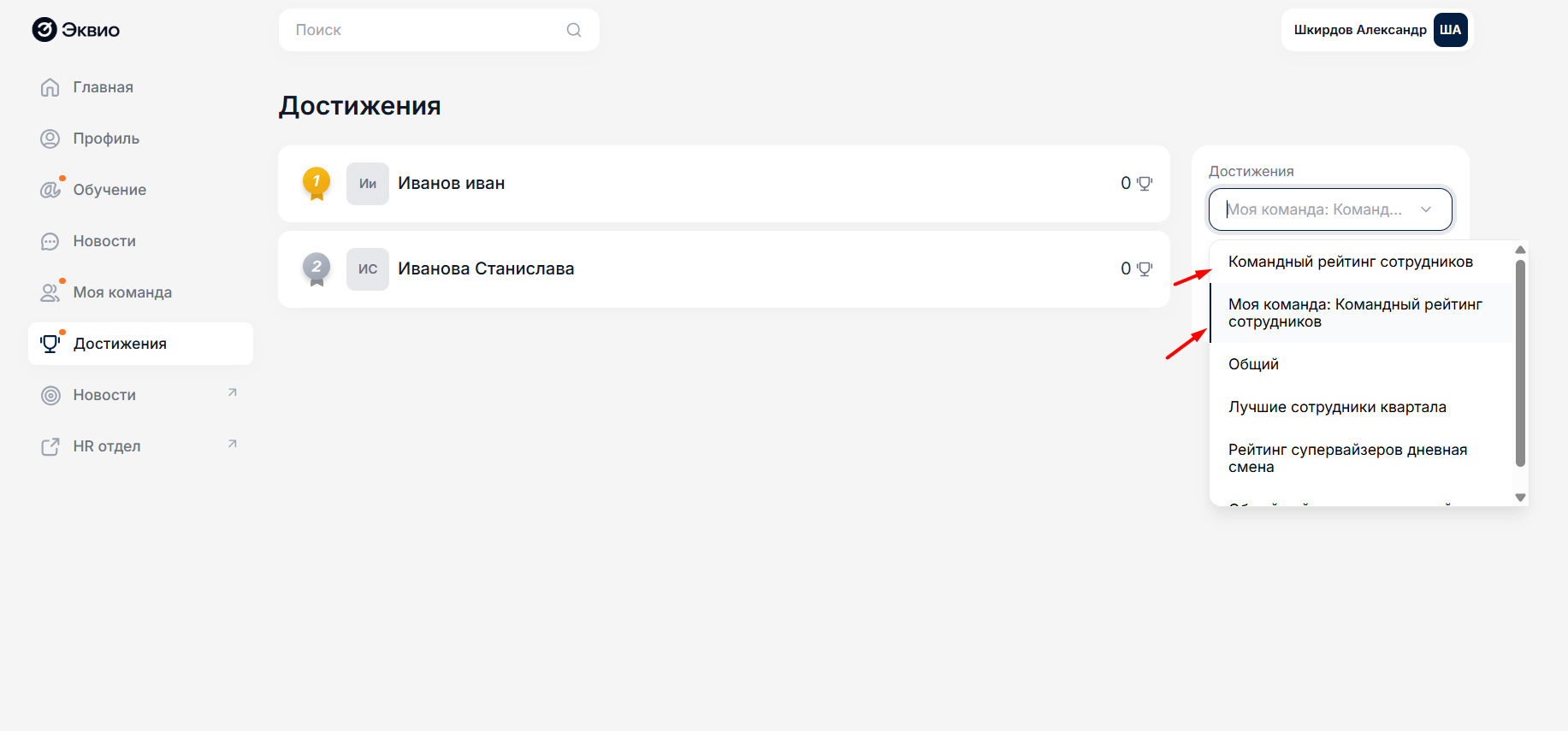
Task: Click trophy icon beside Иванов иван score
Action: click(1145, 183)
